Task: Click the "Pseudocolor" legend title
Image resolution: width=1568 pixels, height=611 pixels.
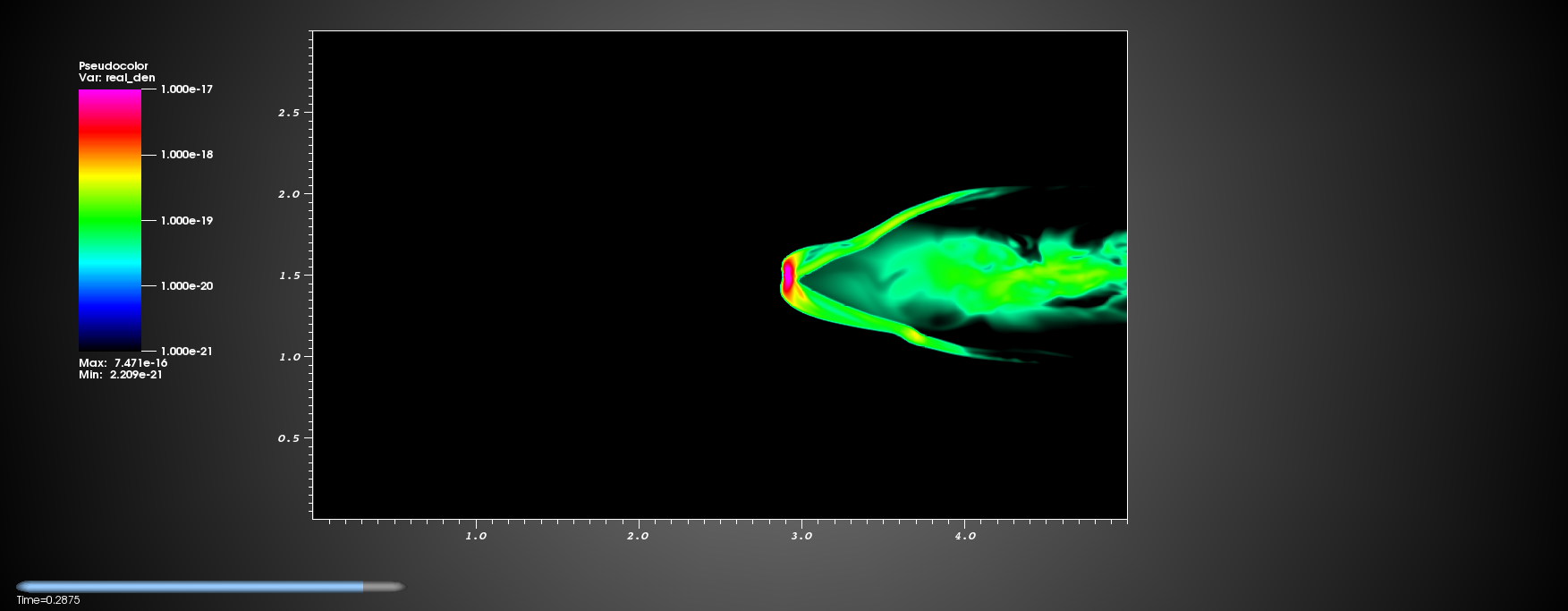Action: pos(114,66)
